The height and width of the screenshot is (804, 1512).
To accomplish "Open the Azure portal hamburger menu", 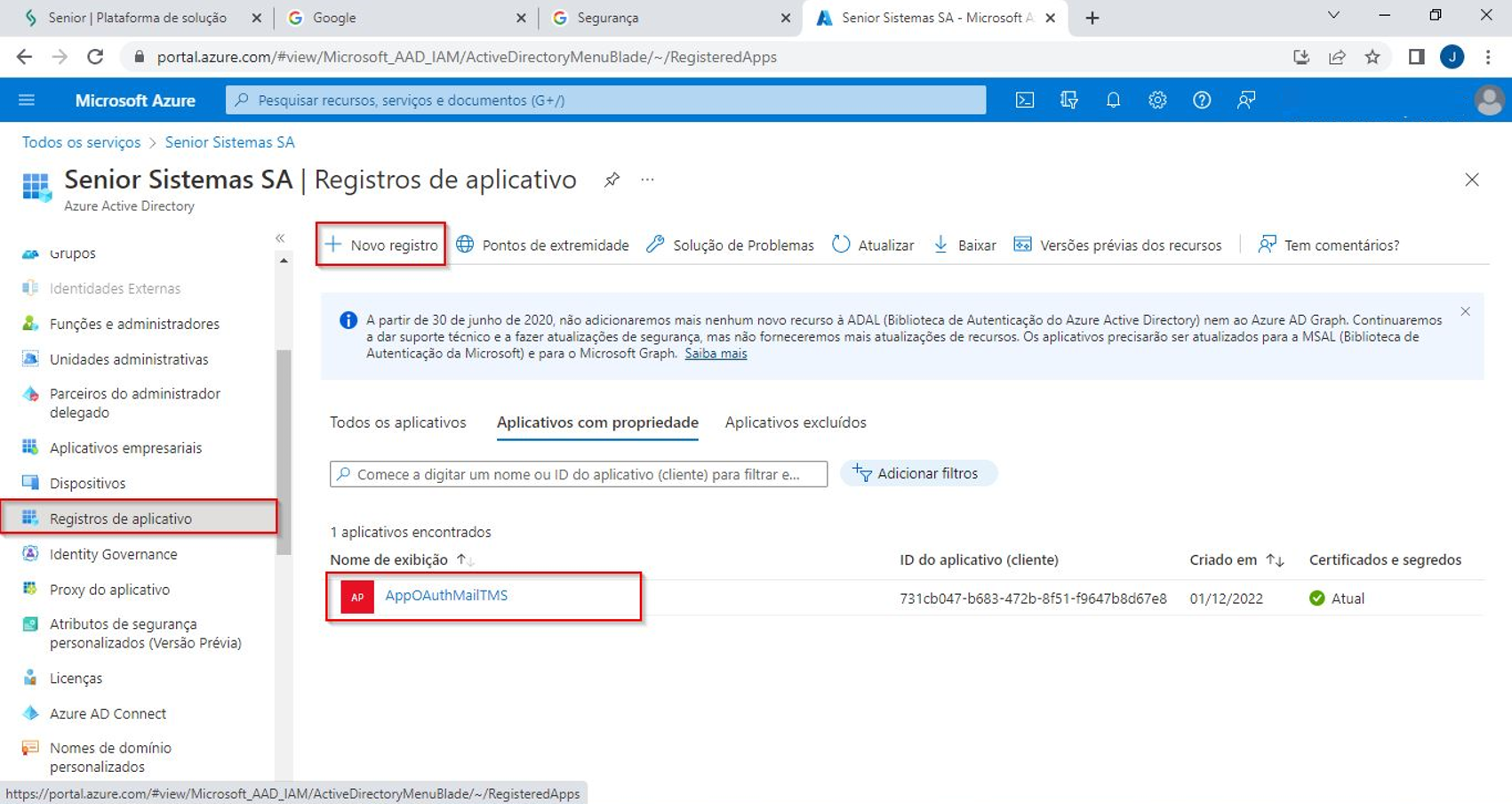I will click(x=27, y=100).
